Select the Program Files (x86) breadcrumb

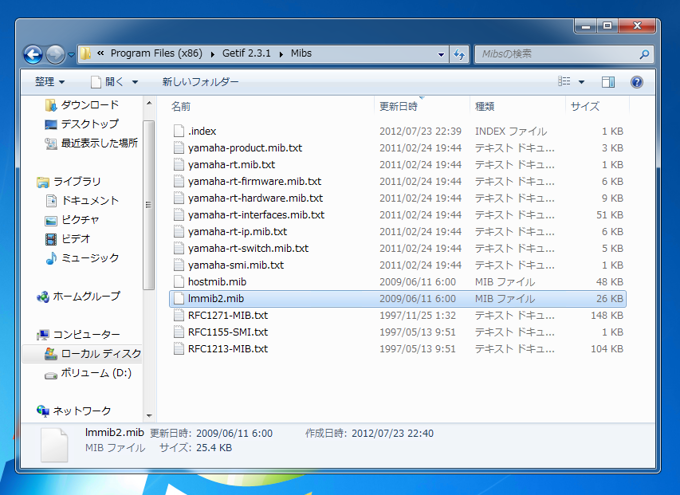(x=156, y=53)
